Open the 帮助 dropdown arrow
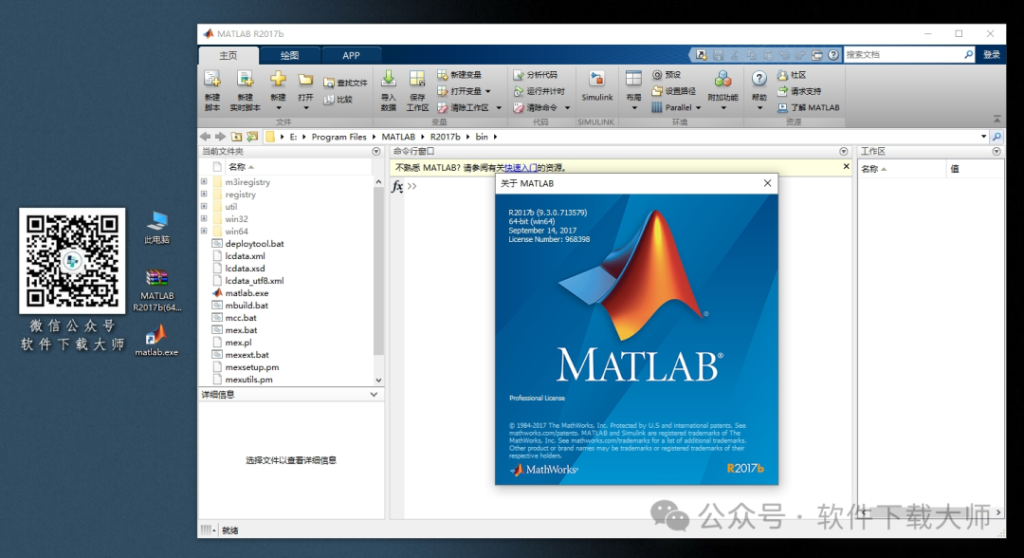The image size is (1024, 558). (759, 108)
